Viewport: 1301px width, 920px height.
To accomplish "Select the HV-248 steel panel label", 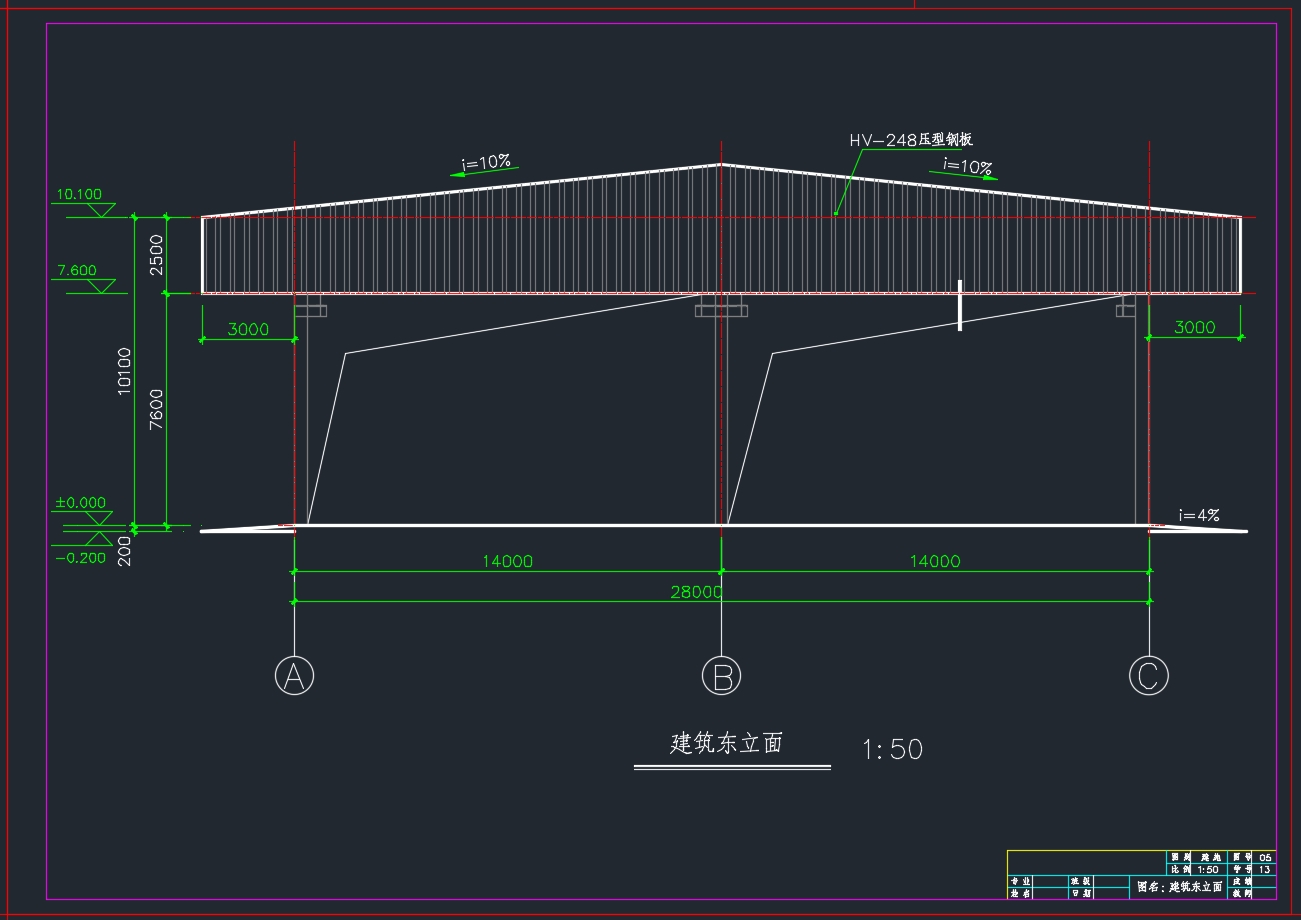I will click(910, 140).
